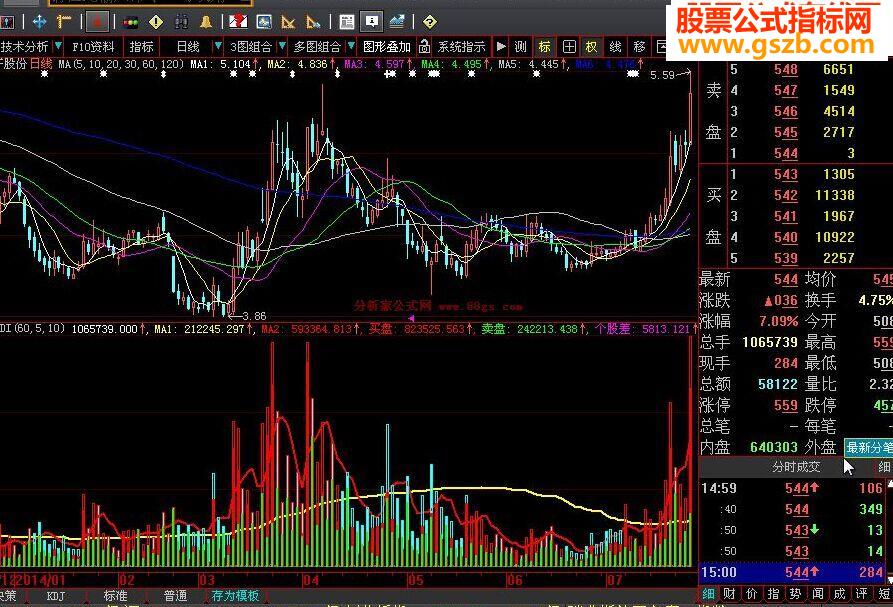The image size is (893, 607).
Task: Open the yellow question mark help icon
Action: click(x=428, y=20)
